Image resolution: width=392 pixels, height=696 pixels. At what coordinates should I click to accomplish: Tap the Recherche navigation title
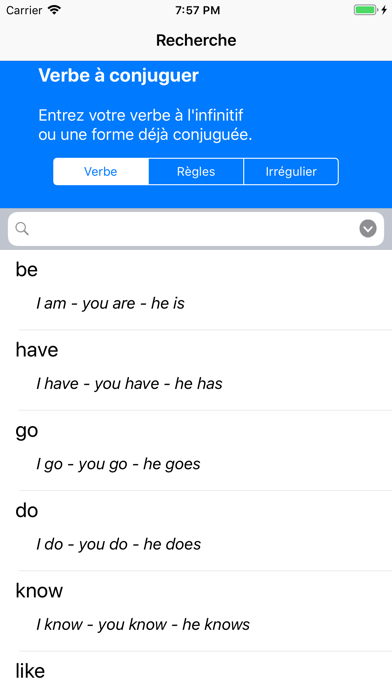pyautogui.click(x=196, y=40)
